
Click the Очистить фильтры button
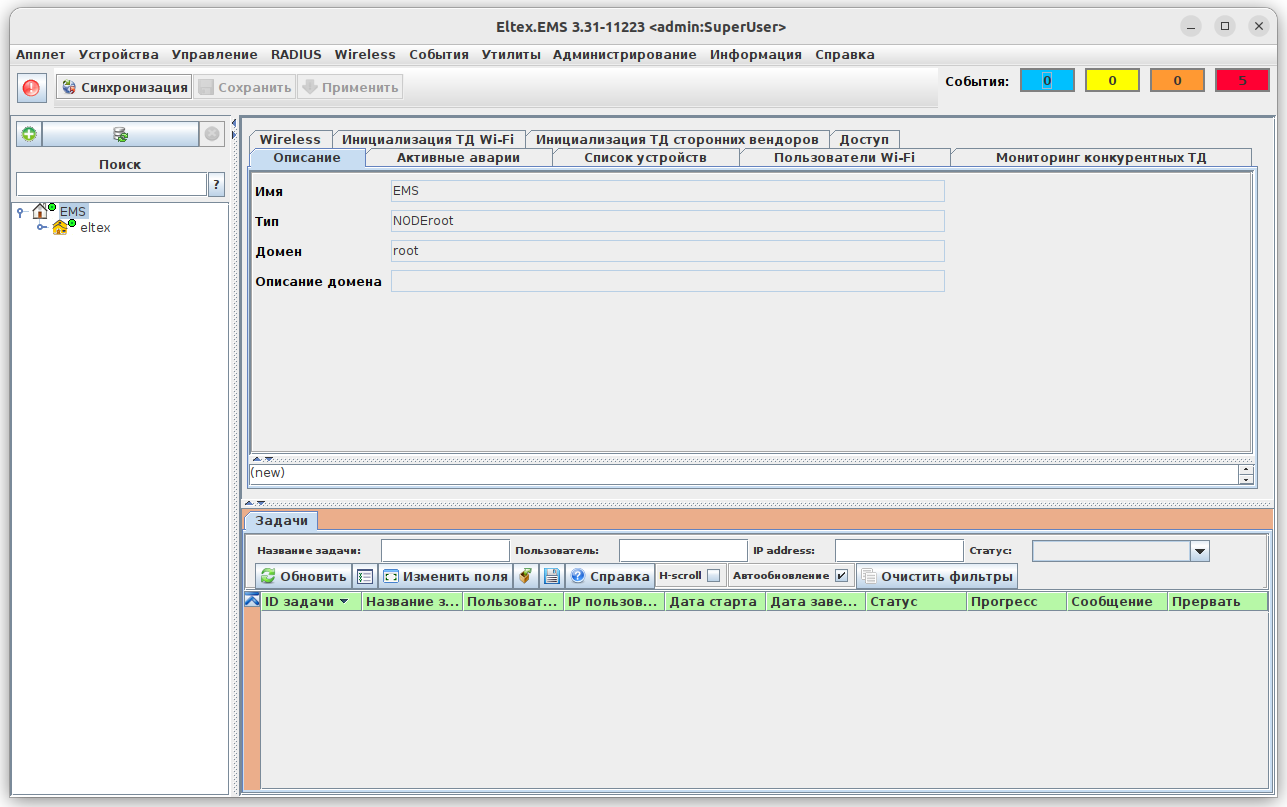(937, 576)
